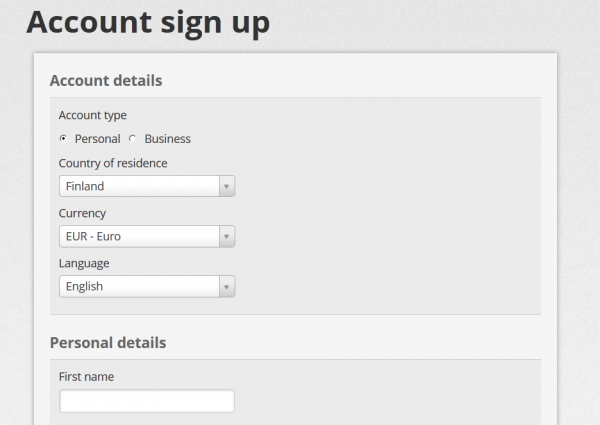Click the 'Country of residence' label
Image resolution: width=600 pixels, height=425 pixels.
[x=113, y=163]
